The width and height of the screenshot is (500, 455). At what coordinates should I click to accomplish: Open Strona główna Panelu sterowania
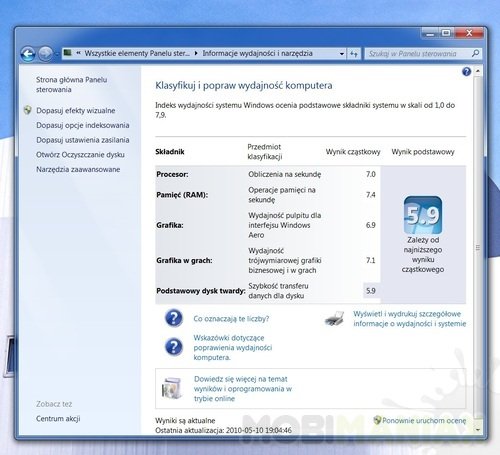(x=71, y=84)
